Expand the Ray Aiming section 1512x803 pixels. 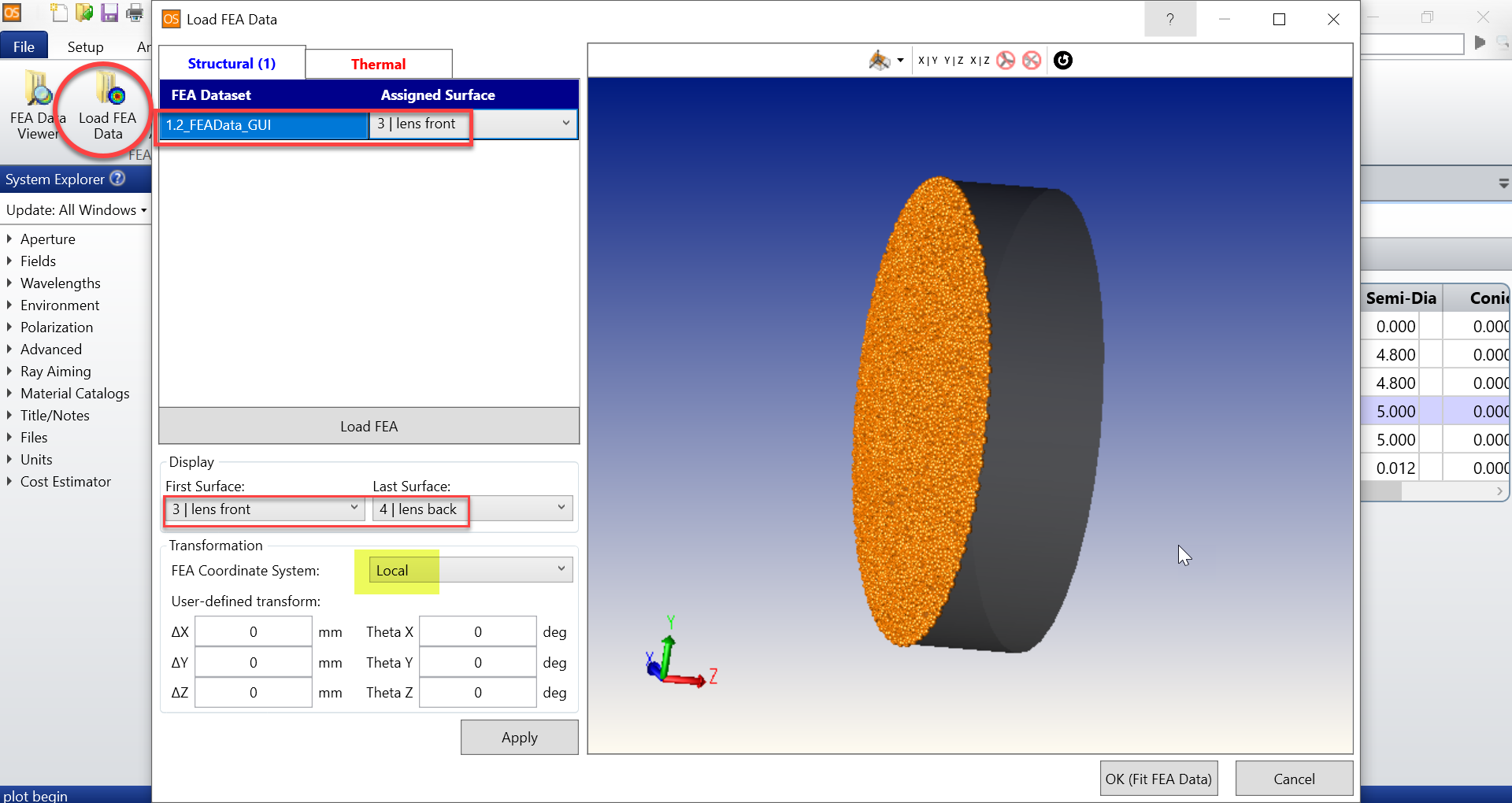9,371
